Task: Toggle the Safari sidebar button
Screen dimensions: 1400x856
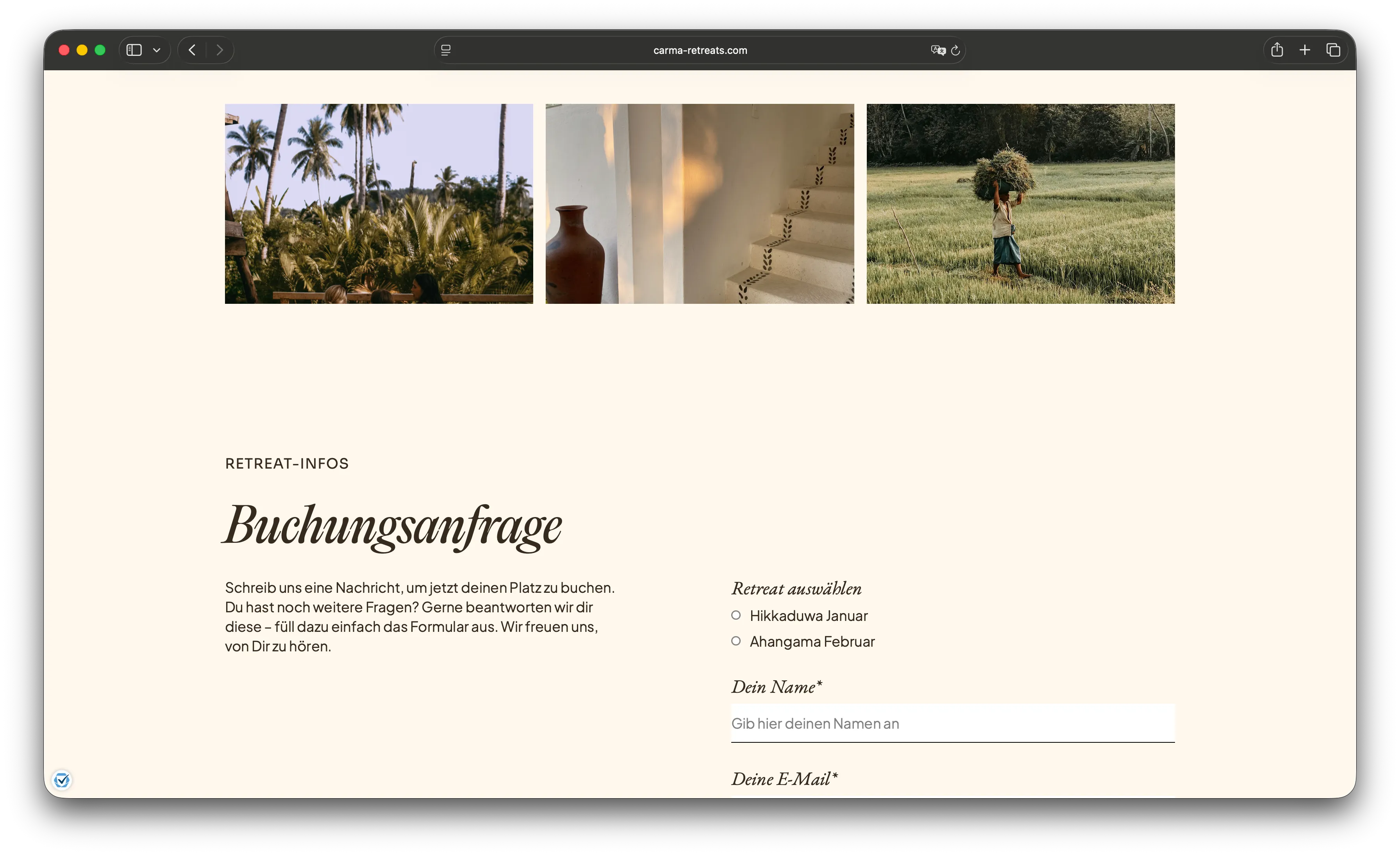Action: (x=134, y=50)
